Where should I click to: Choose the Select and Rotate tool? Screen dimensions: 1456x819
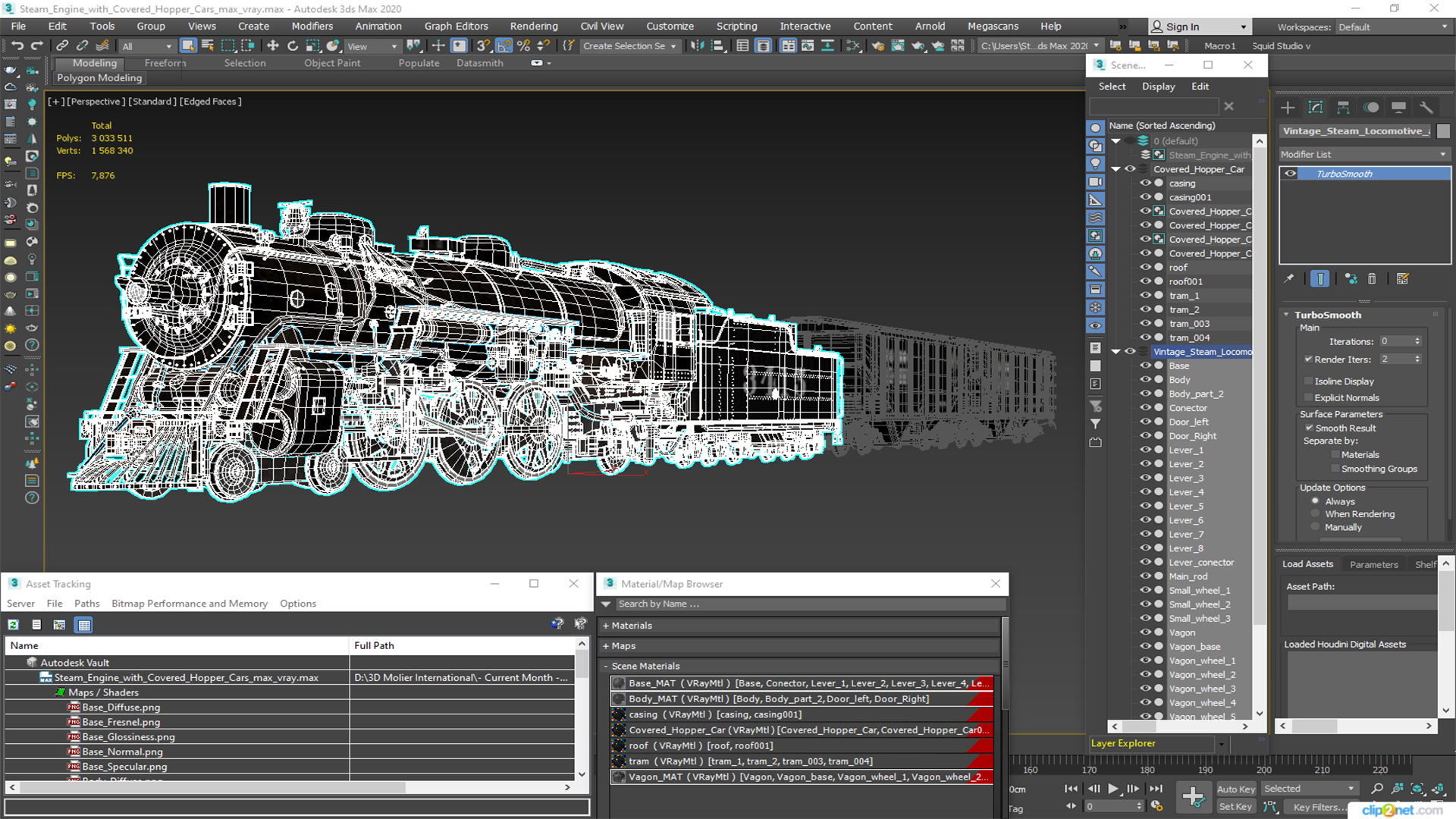[x=293, y=46]
